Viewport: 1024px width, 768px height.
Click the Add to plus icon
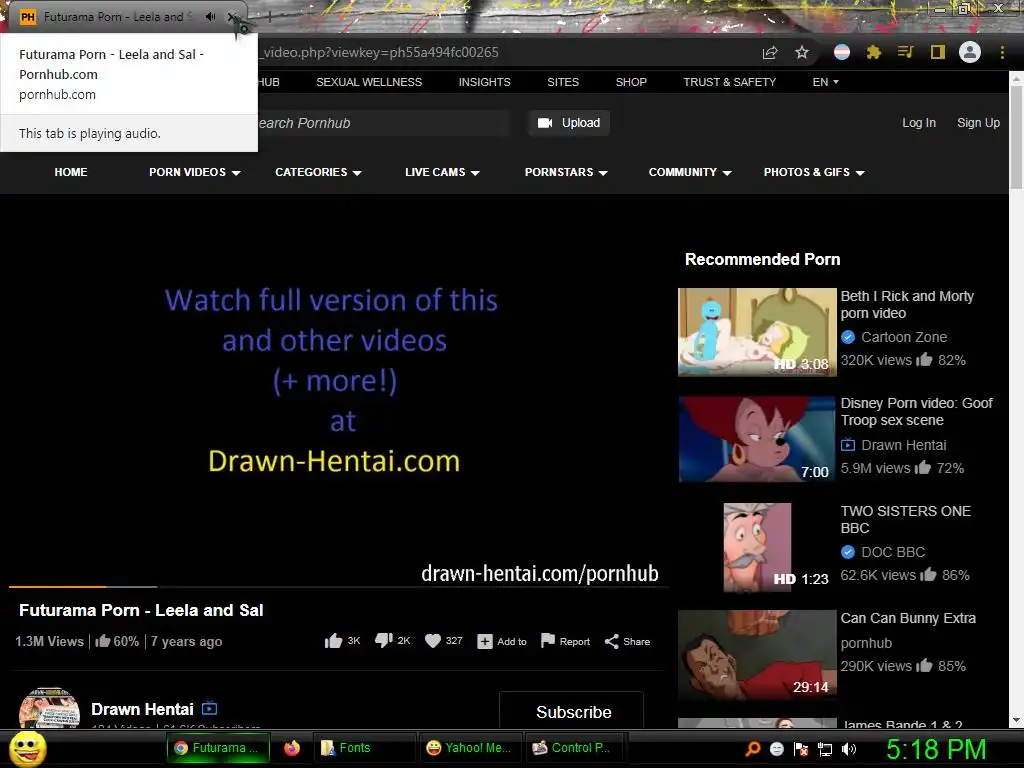[485, 642]
